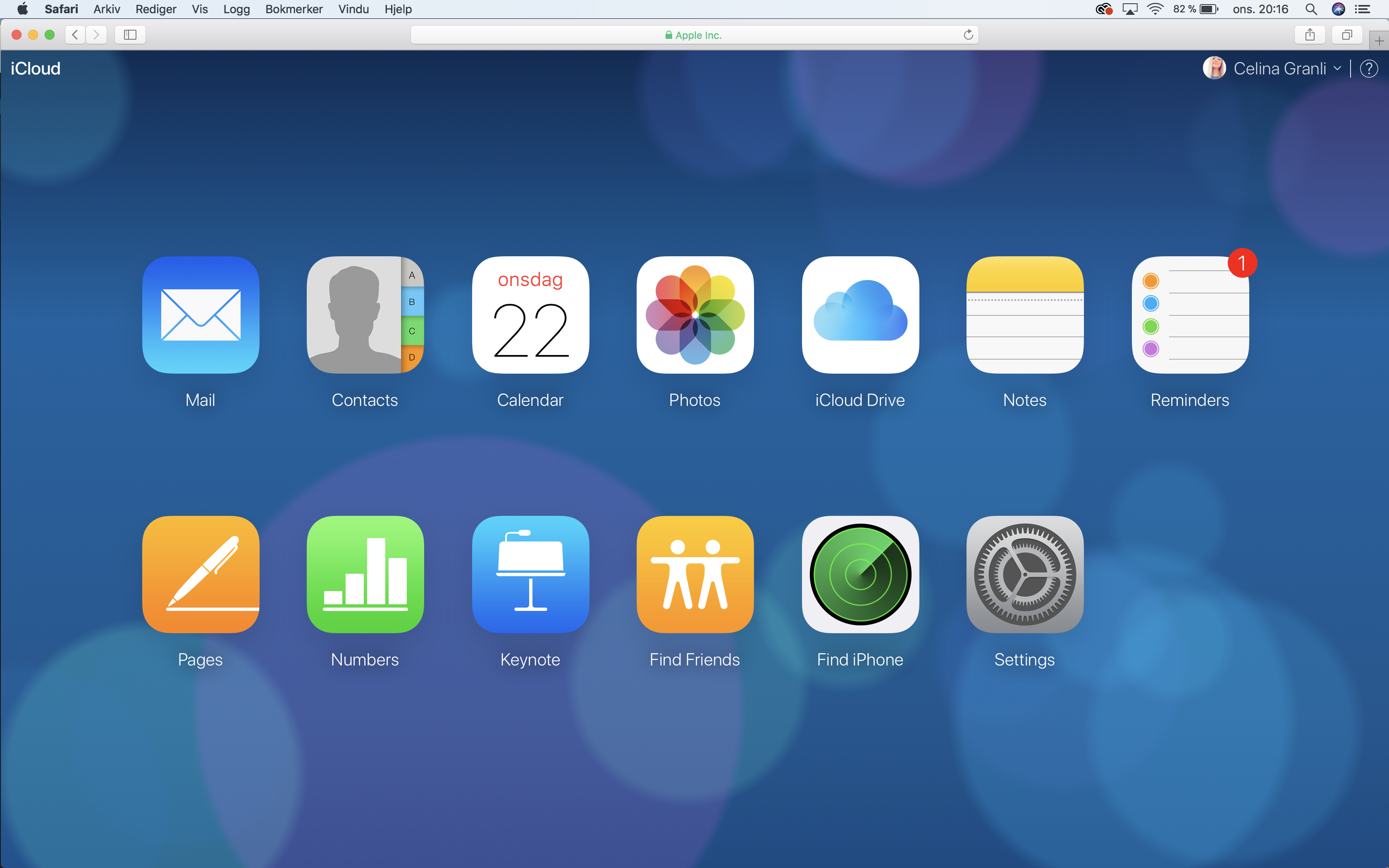The image size is (1389, 868).
Task: Go forward with Safari's forward arrow
Action: [x=96, y=35]
